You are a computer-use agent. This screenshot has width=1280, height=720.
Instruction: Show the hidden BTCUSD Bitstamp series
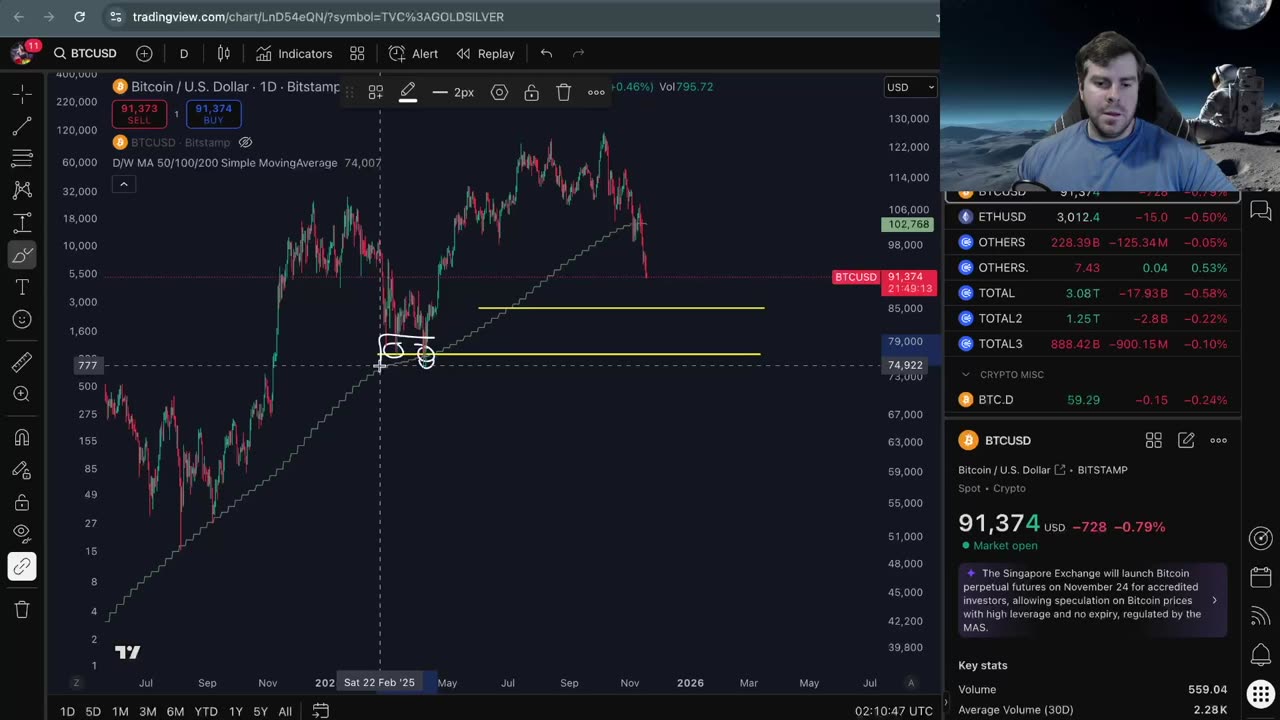[245, 142]
